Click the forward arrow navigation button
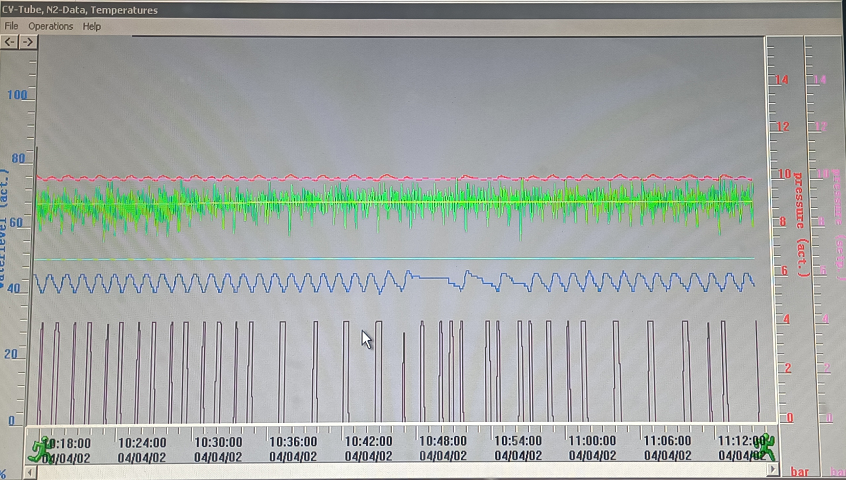The width and height of the screenshot is (846, 480). point(28,42)
